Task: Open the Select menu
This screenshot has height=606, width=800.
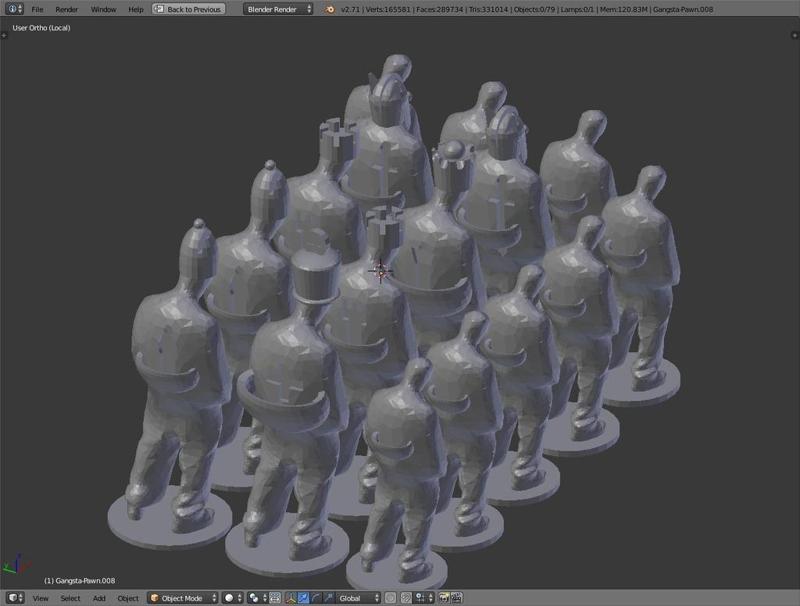Action: [x=70, y=598]
